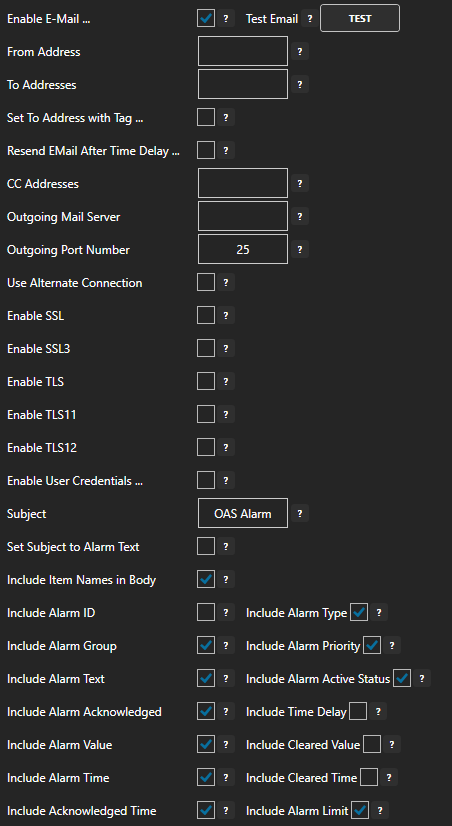The width and height of the screenshot is (452, 826).
Task: Open help icon for Enable SSL
Action: point(226,316)
